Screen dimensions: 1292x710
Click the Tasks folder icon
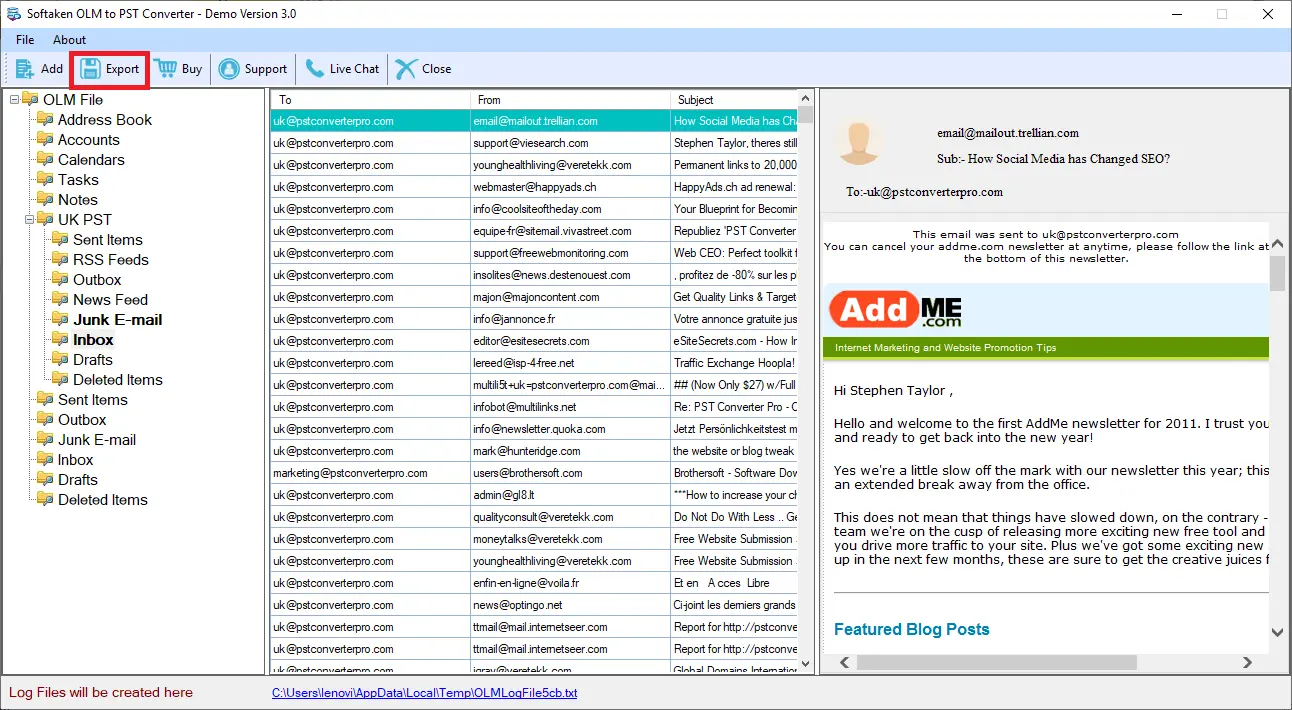tap(44, 180)
